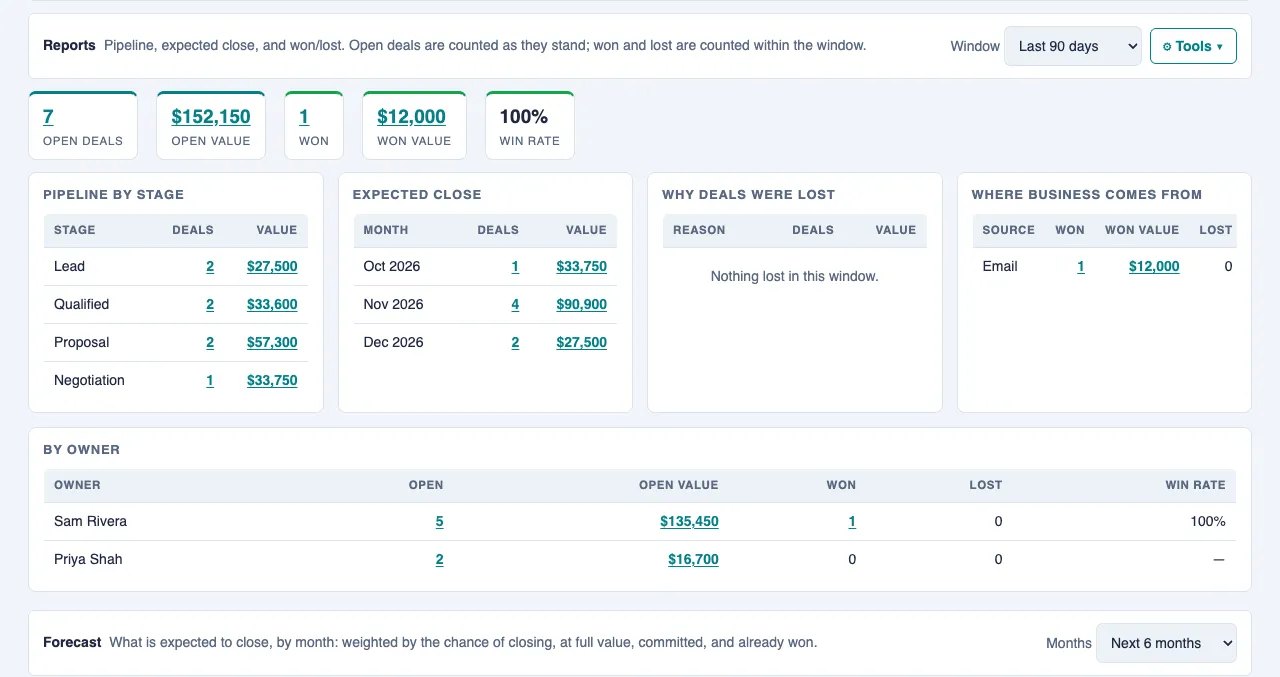Click the By Owner heading
Viewport: 1280px width, 677px height.
(x=81, y=449)
